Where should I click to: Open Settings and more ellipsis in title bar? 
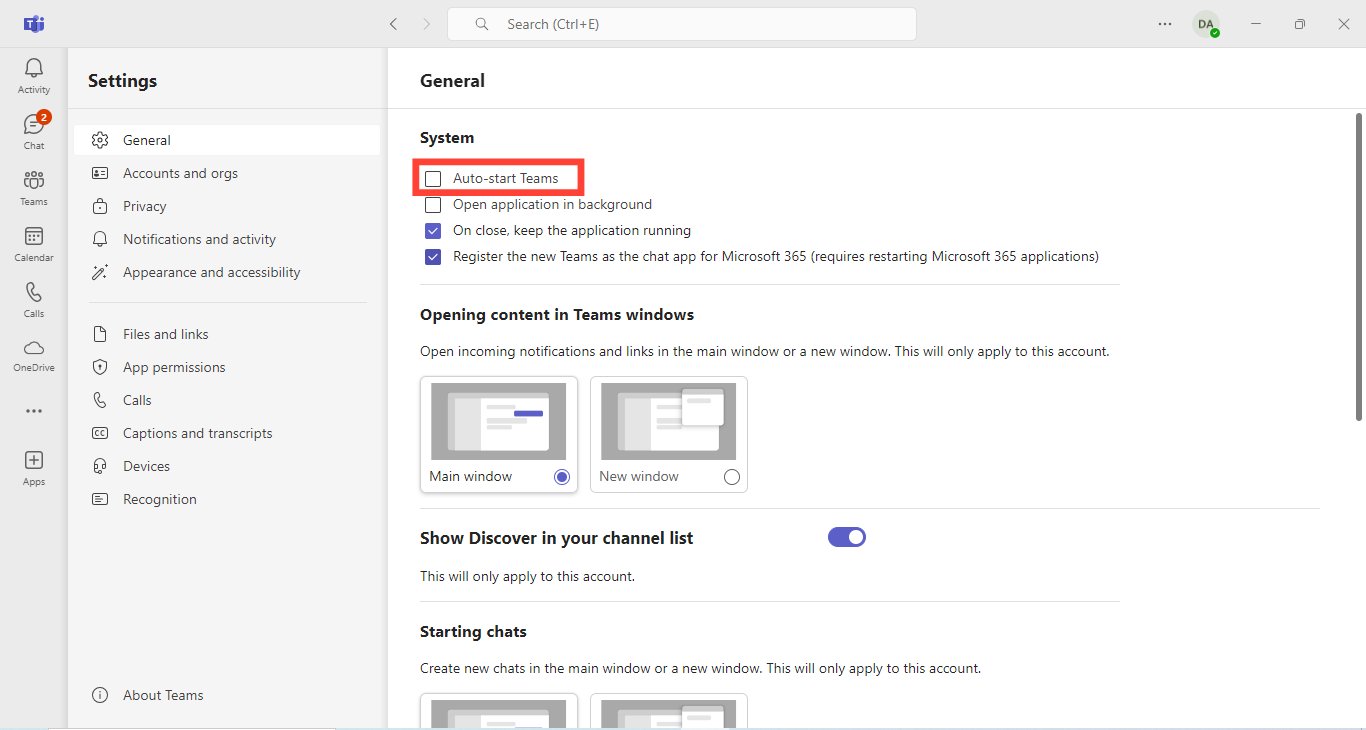tap(1165, 24)
